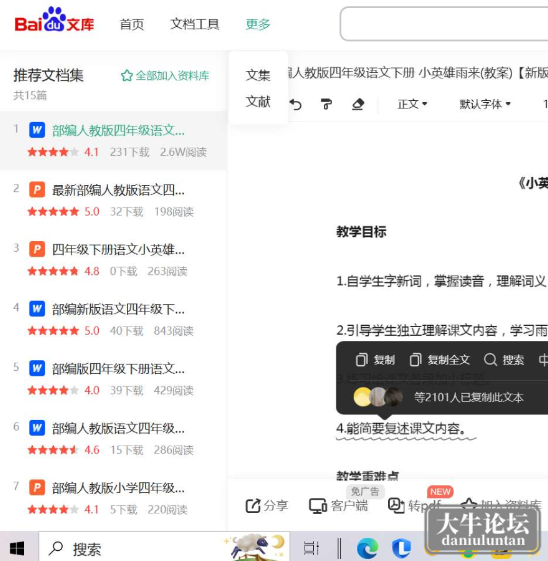548x561 pixels.
Task: Click the magnifier icon in text popup
Action: click(490, 360)
